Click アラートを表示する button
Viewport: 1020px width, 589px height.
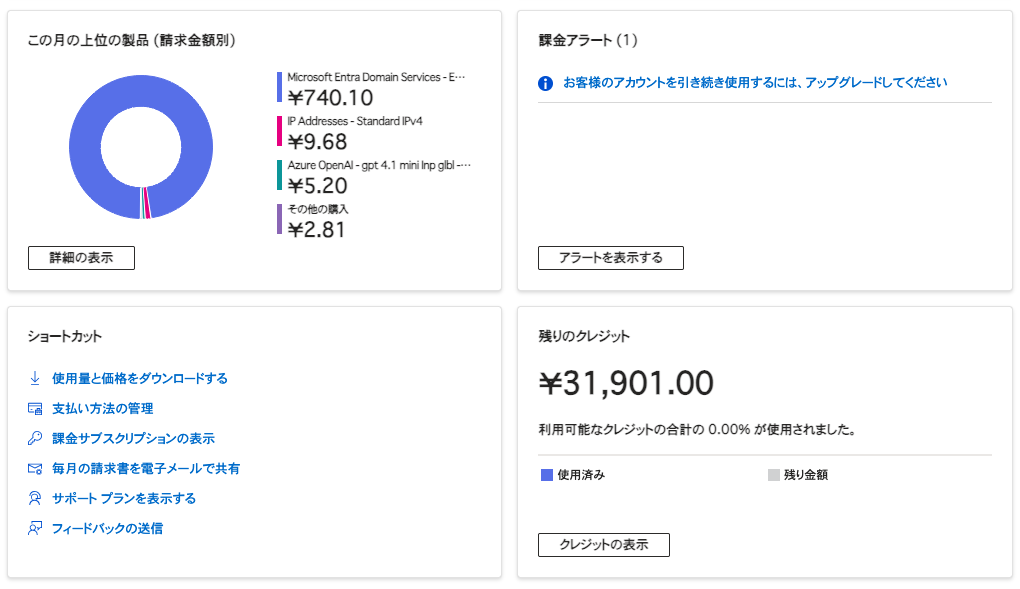tap(611, 258)
